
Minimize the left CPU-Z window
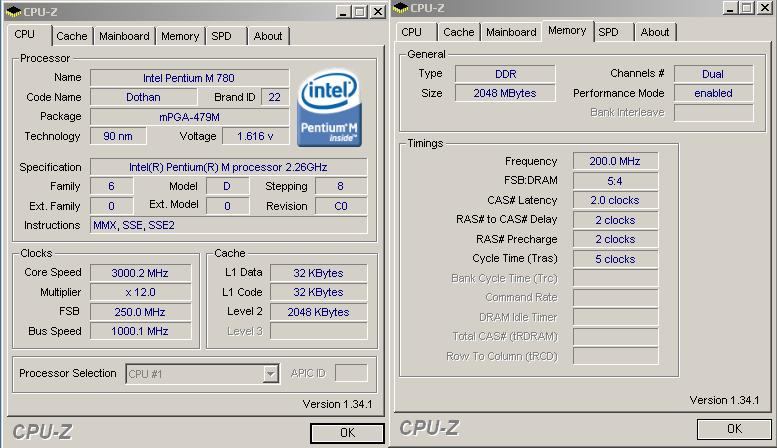[343, 11]
